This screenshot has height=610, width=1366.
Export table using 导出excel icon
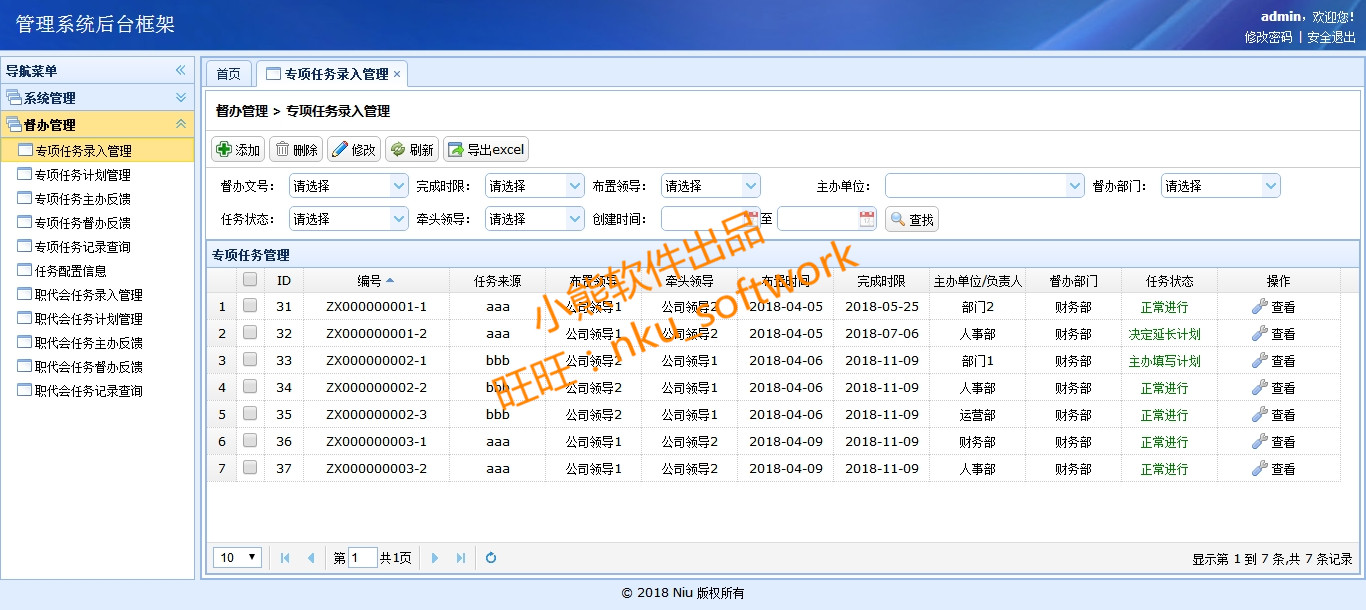point(456,150)
